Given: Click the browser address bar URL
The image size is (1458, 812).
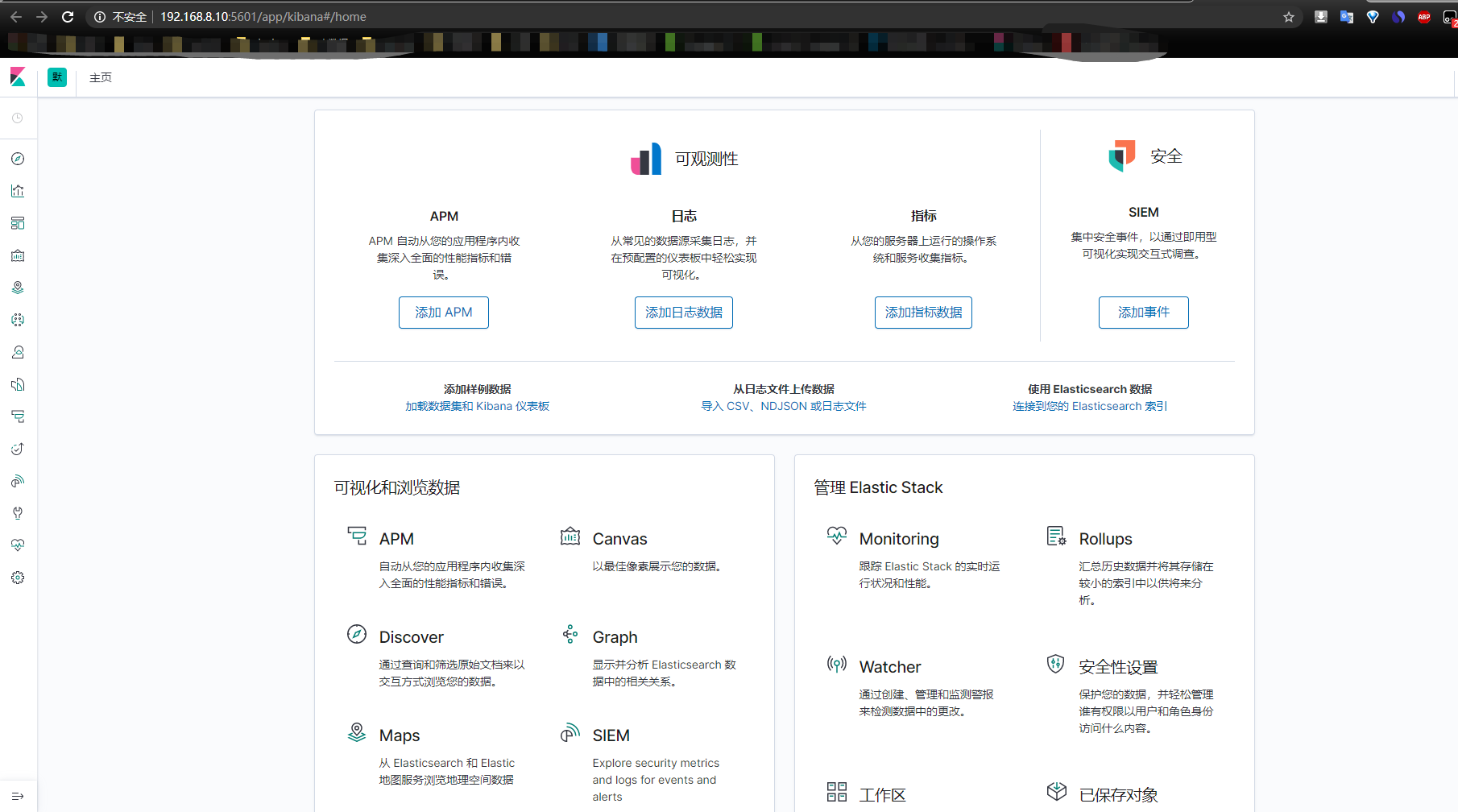Looking at the screenshot, I should click(x=263, y=17).
